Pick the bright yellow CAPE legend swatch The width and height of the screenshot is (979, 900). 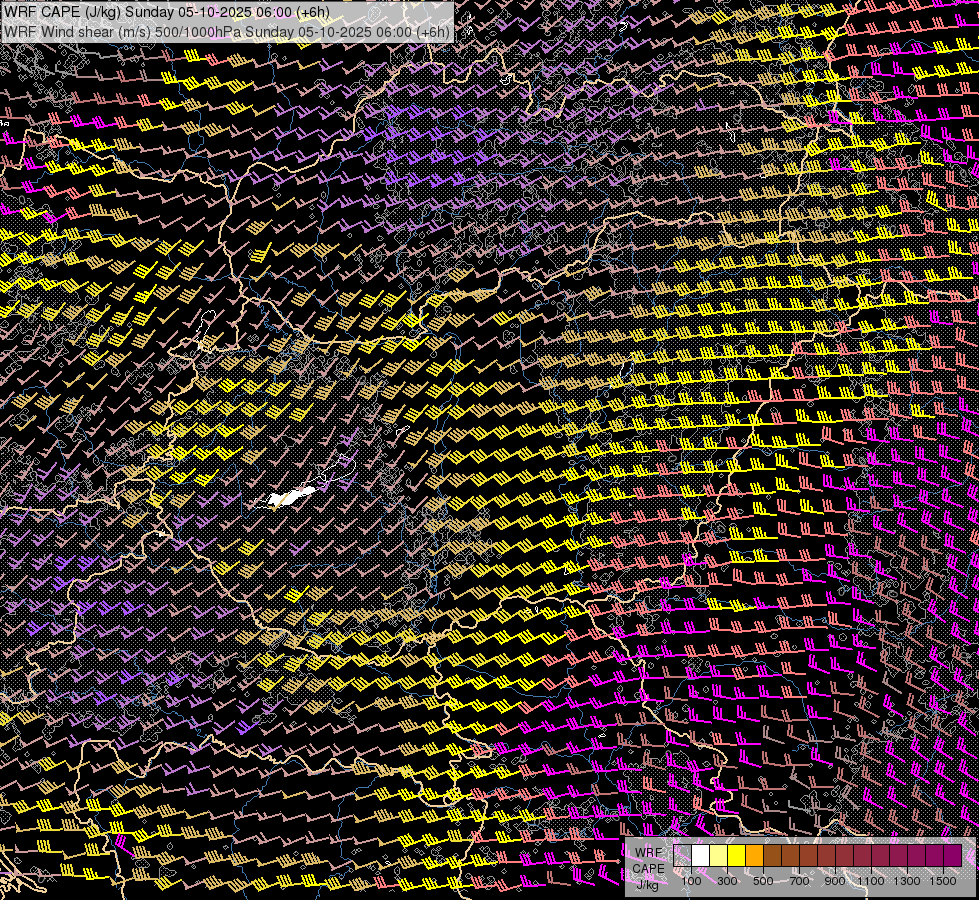[x=737, y=856]
